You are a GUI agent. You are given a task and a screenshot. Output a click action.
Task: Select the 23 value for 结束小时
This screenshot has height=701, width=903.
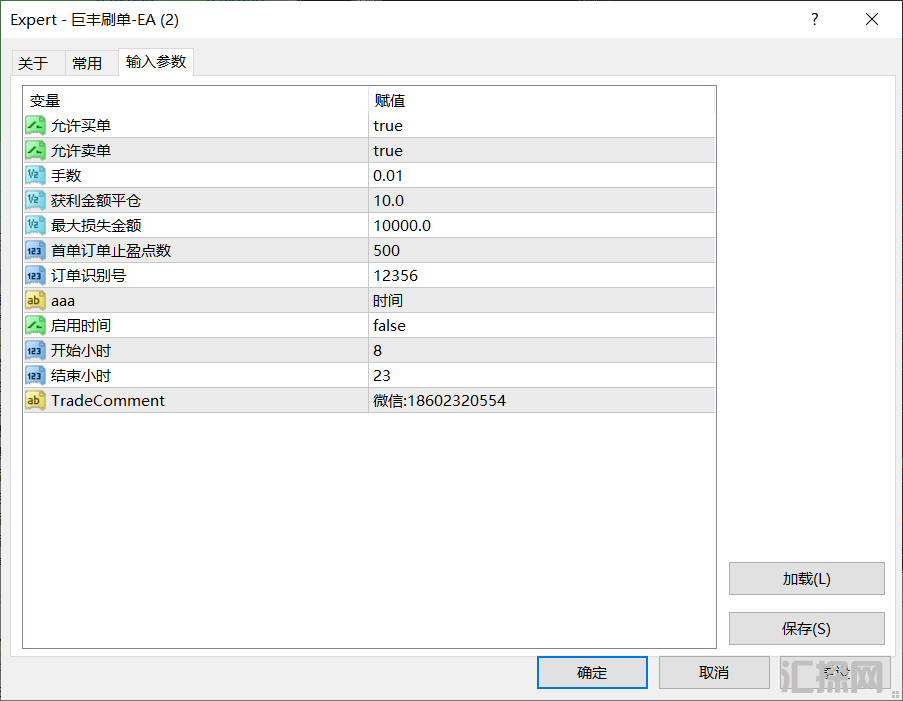(382, 376)
